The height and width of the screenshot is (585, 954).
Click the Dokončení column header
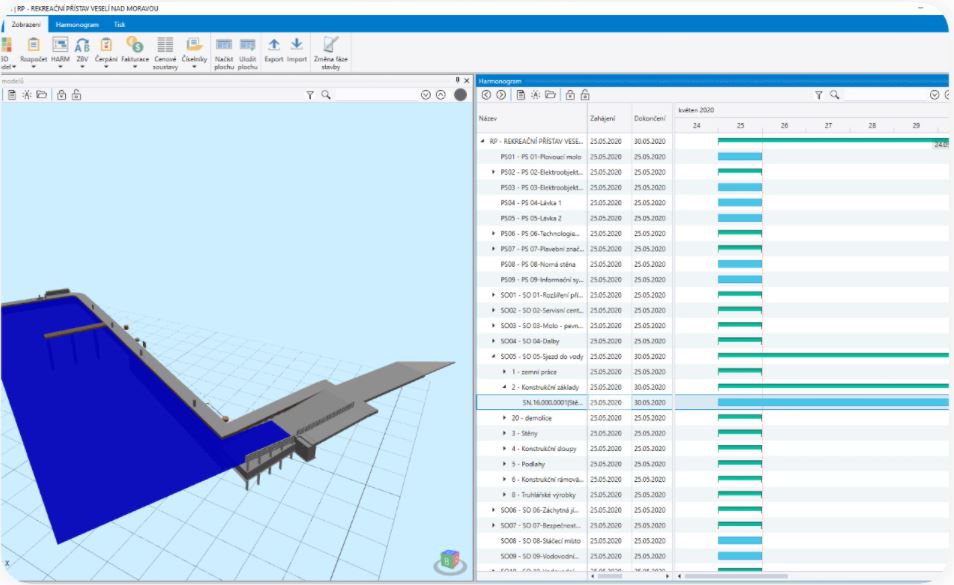[x=650, y=119]
